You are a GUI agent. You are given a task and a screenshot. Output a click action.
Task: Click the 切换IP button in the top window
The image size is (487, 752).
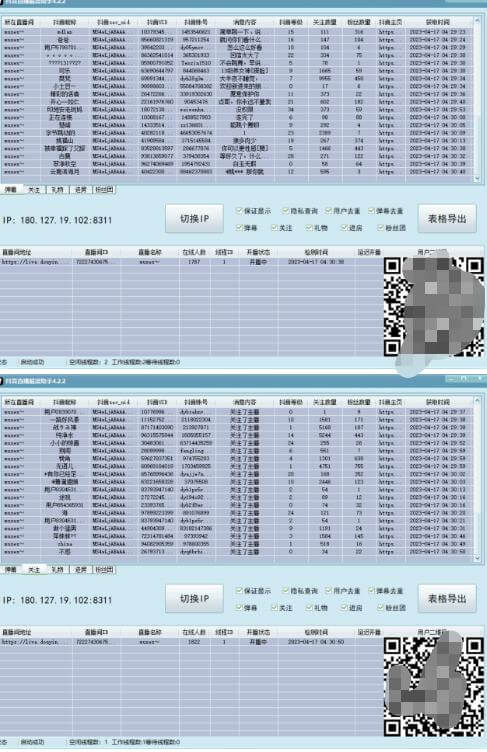[194, 219]
